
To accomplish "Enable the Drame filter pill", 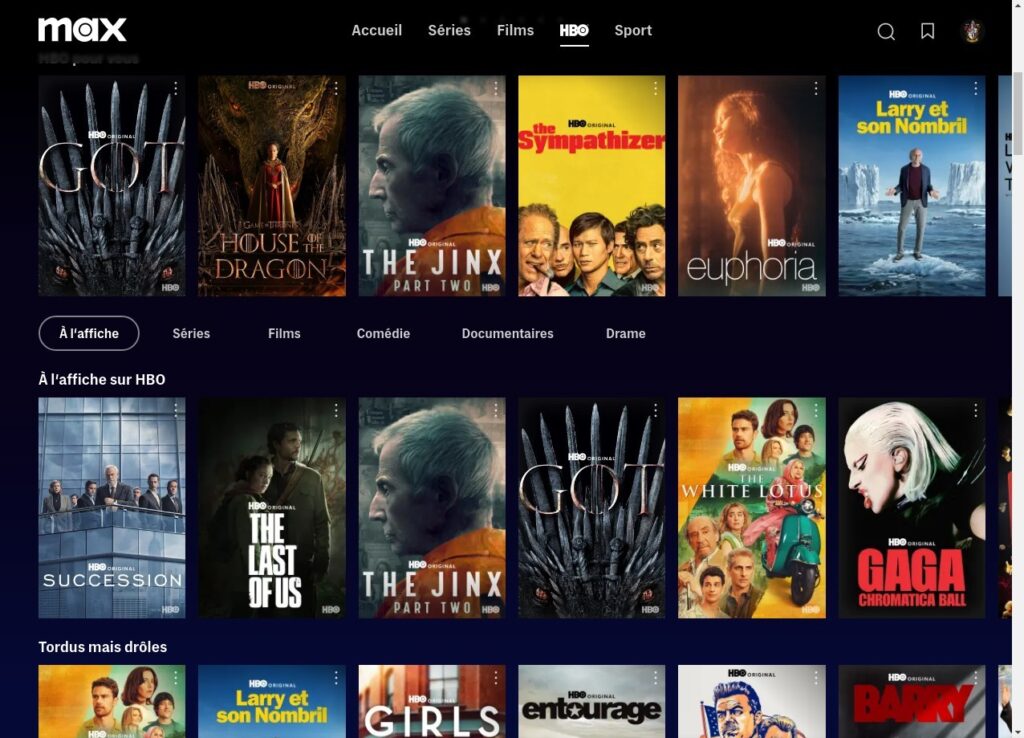I will tap(625, 333).
